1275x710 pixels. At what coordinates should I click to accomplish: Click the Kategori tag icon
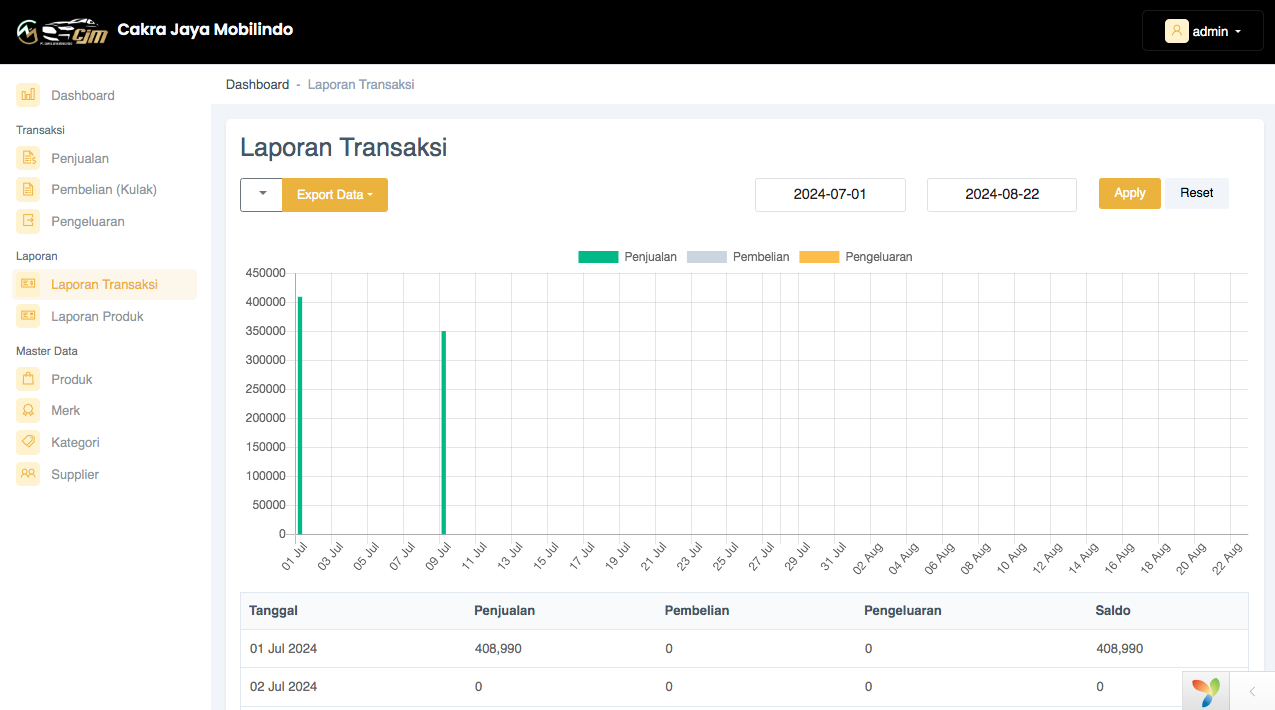[x=28, y=442]
